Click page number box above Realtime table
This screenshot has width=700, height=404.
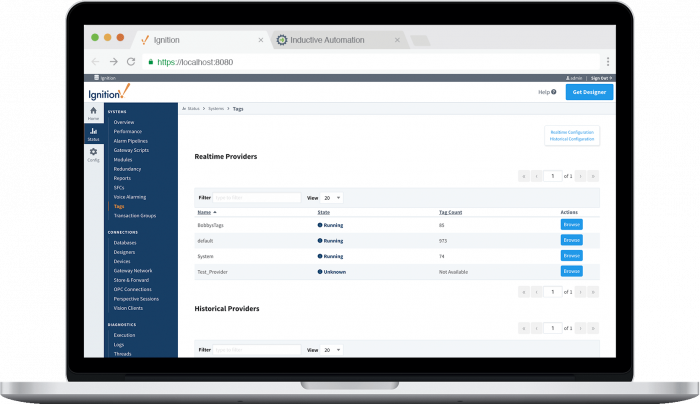553,176
